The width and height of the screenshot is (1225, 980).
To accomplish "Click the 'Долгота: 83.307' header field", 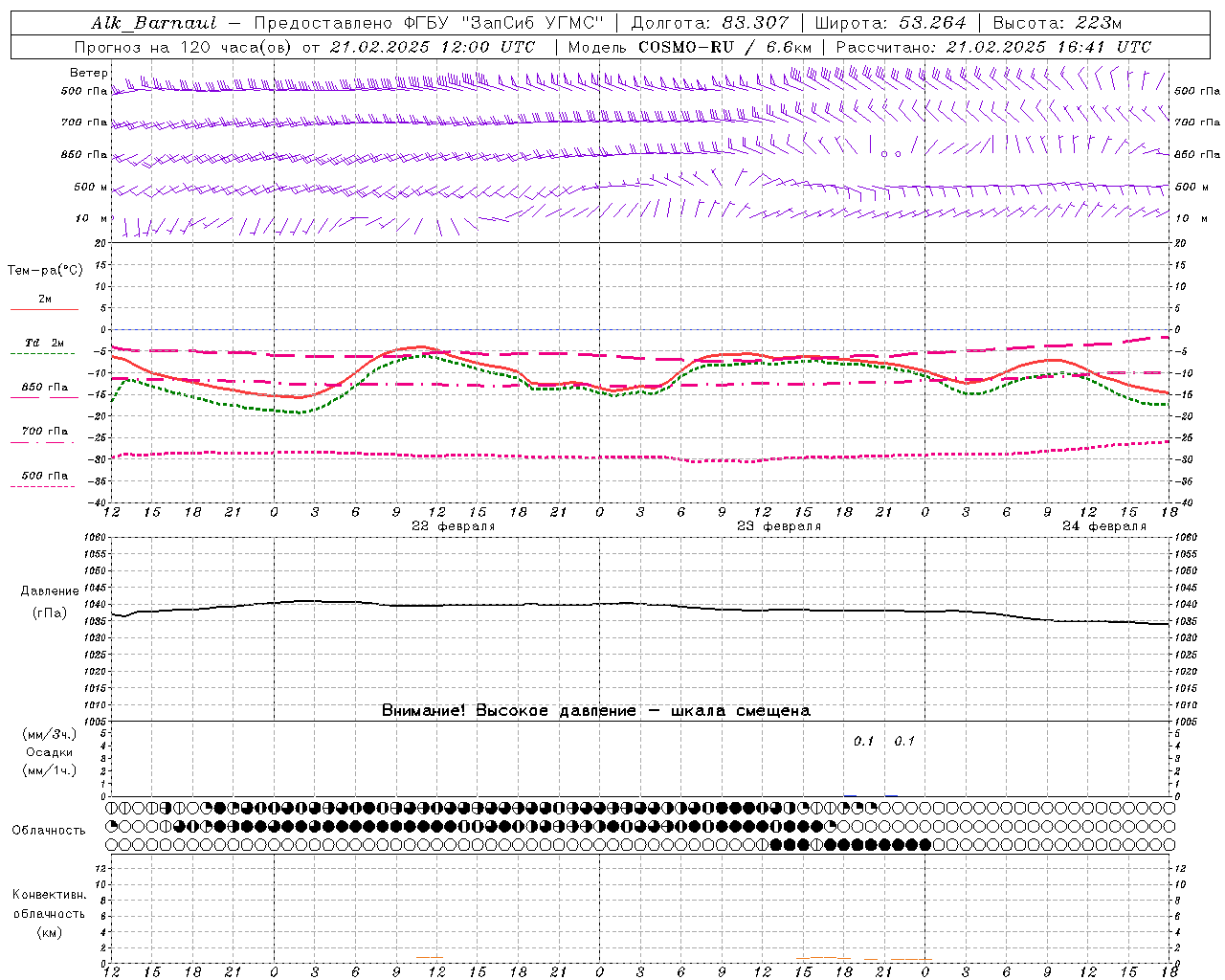I will [x=711, y=23].
